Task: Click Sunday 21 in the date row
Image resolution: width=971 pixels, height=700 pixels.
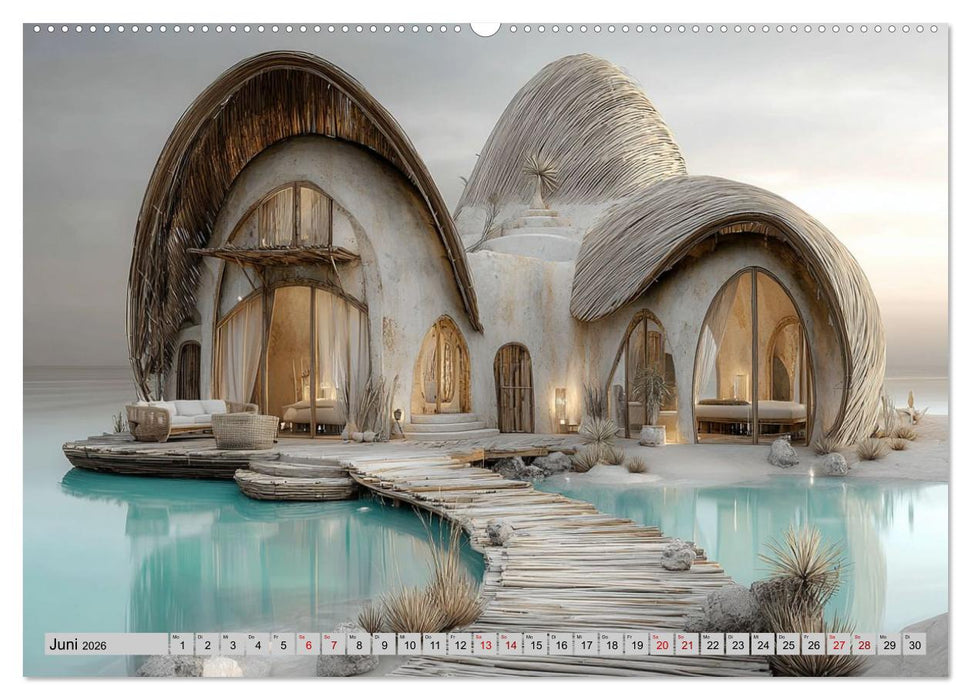Action: point(687,645)
